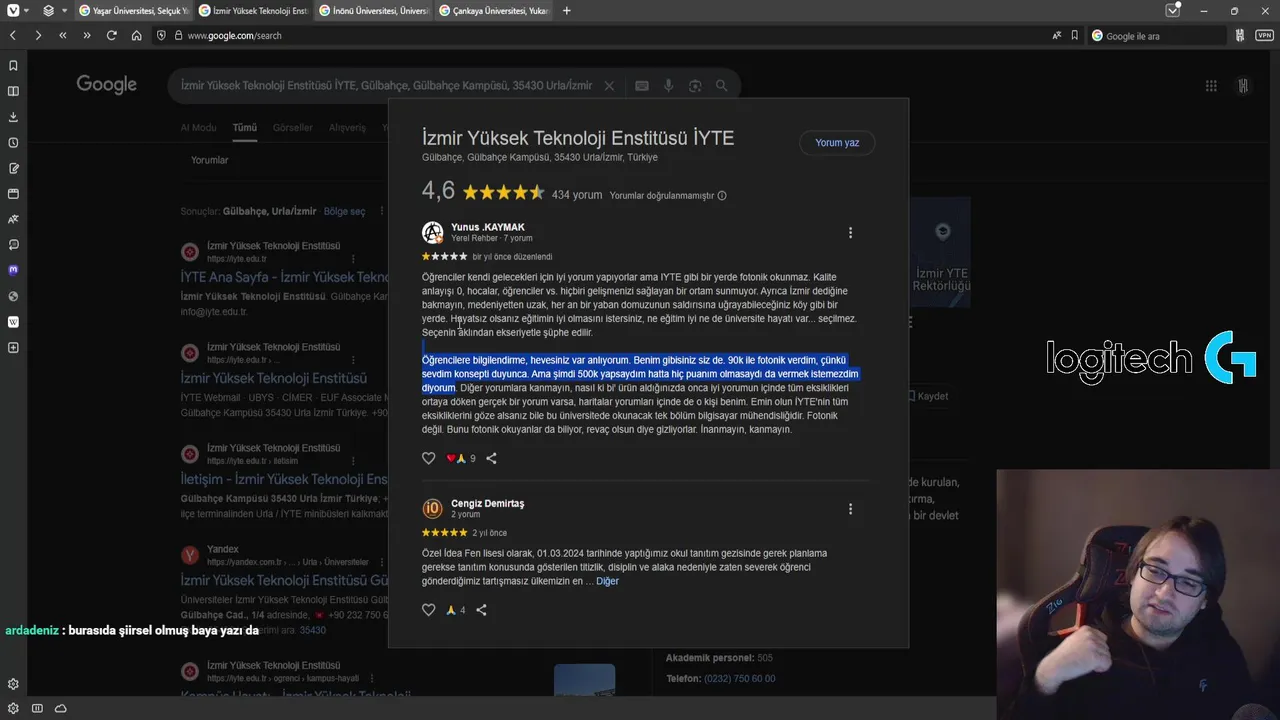This screenshot has width=1280, height=720.
Task: Click the Yorum yaz button
Action: [x=837, y=143]
